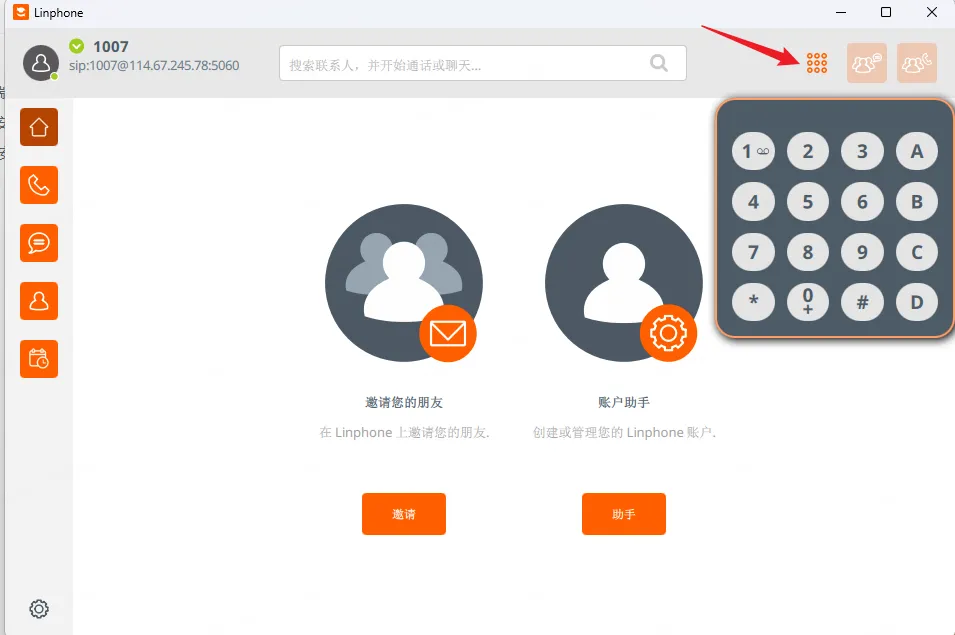The height and width of the screenshot is (635, 955).
Task: Click the 助手 assistant button
Action: pyautogui.click(x=623, y=514)
